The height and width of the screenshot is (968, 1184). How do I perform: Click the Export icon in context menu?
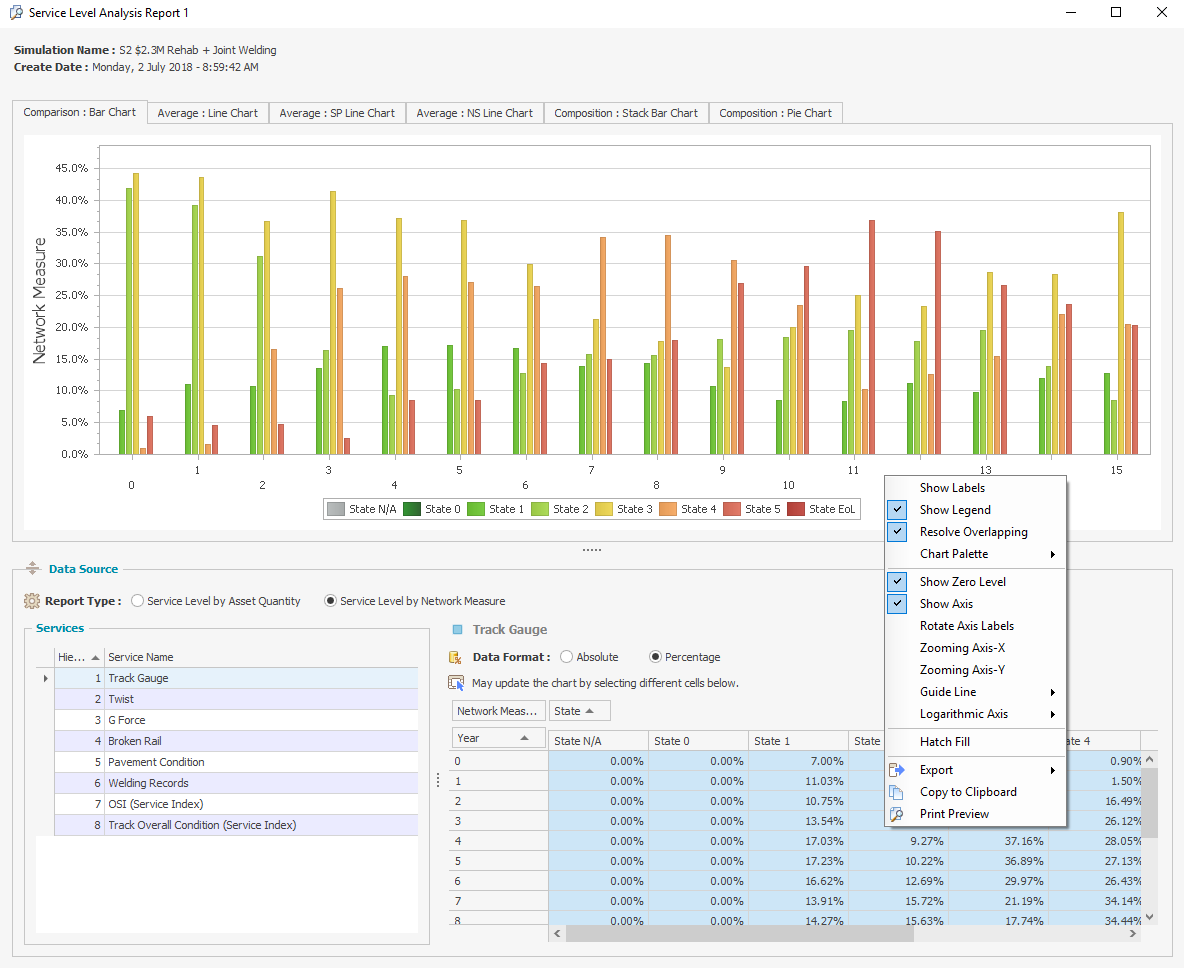(898, 770)
